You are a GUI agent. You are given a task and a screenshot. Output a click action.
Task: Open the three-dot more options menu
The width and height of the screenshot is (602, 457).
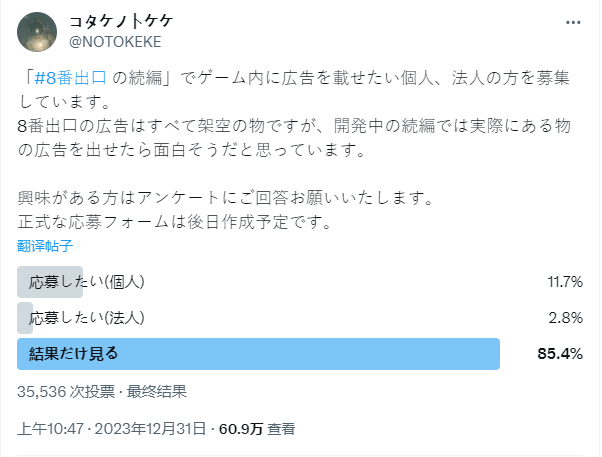click(x=573, y=23)
